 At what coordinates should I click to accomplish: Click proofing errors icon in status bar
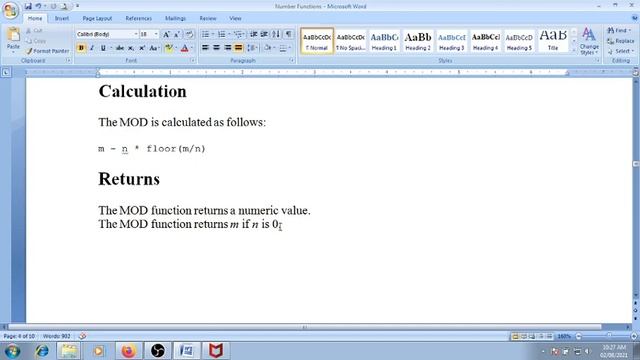[82, 336]
